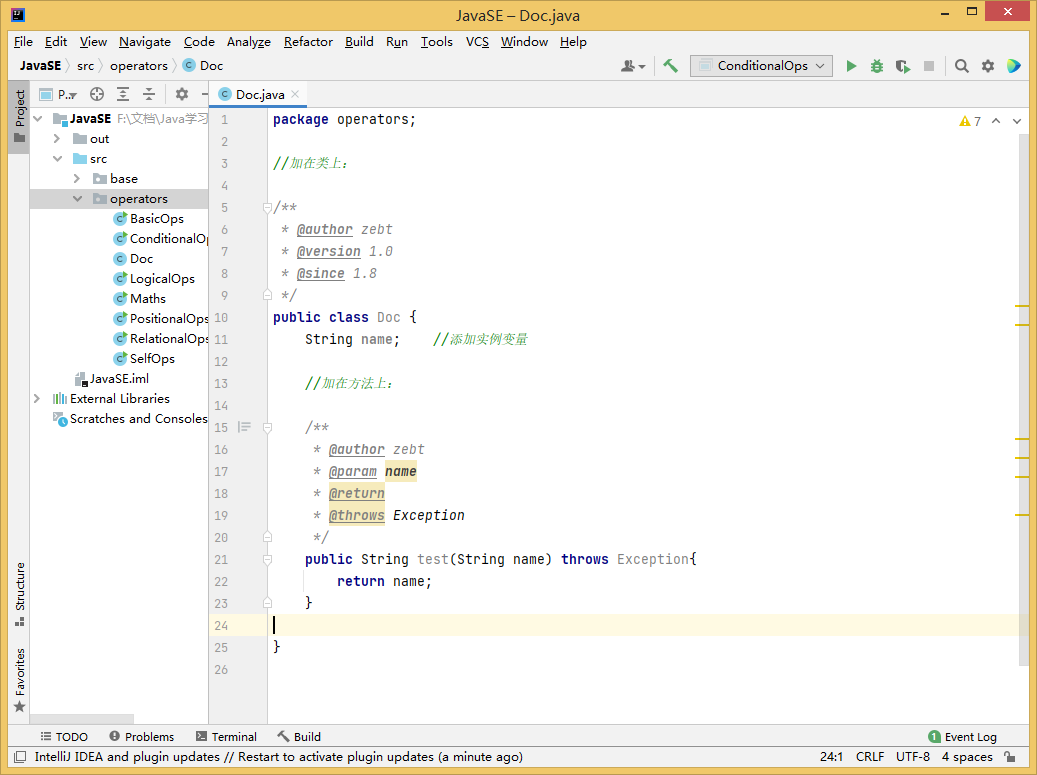Viewport: 1037px width, 775px height.
Task: Run the ConditionalOps configuration
Action: point(851,66)
